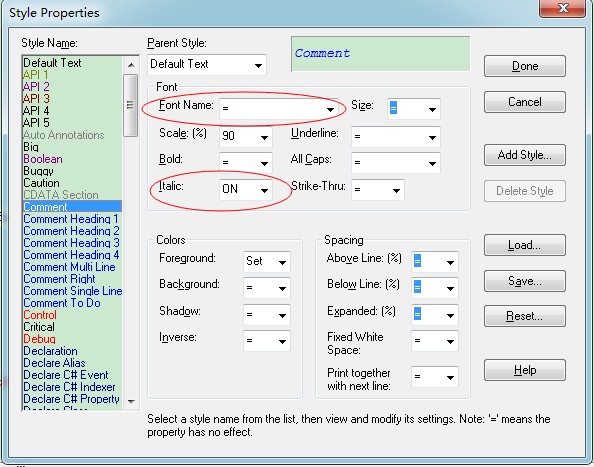The height and width of the screenshot is (467, 594).
Task: Close the Style Properties dialog
Action: (x=563, y=8)
